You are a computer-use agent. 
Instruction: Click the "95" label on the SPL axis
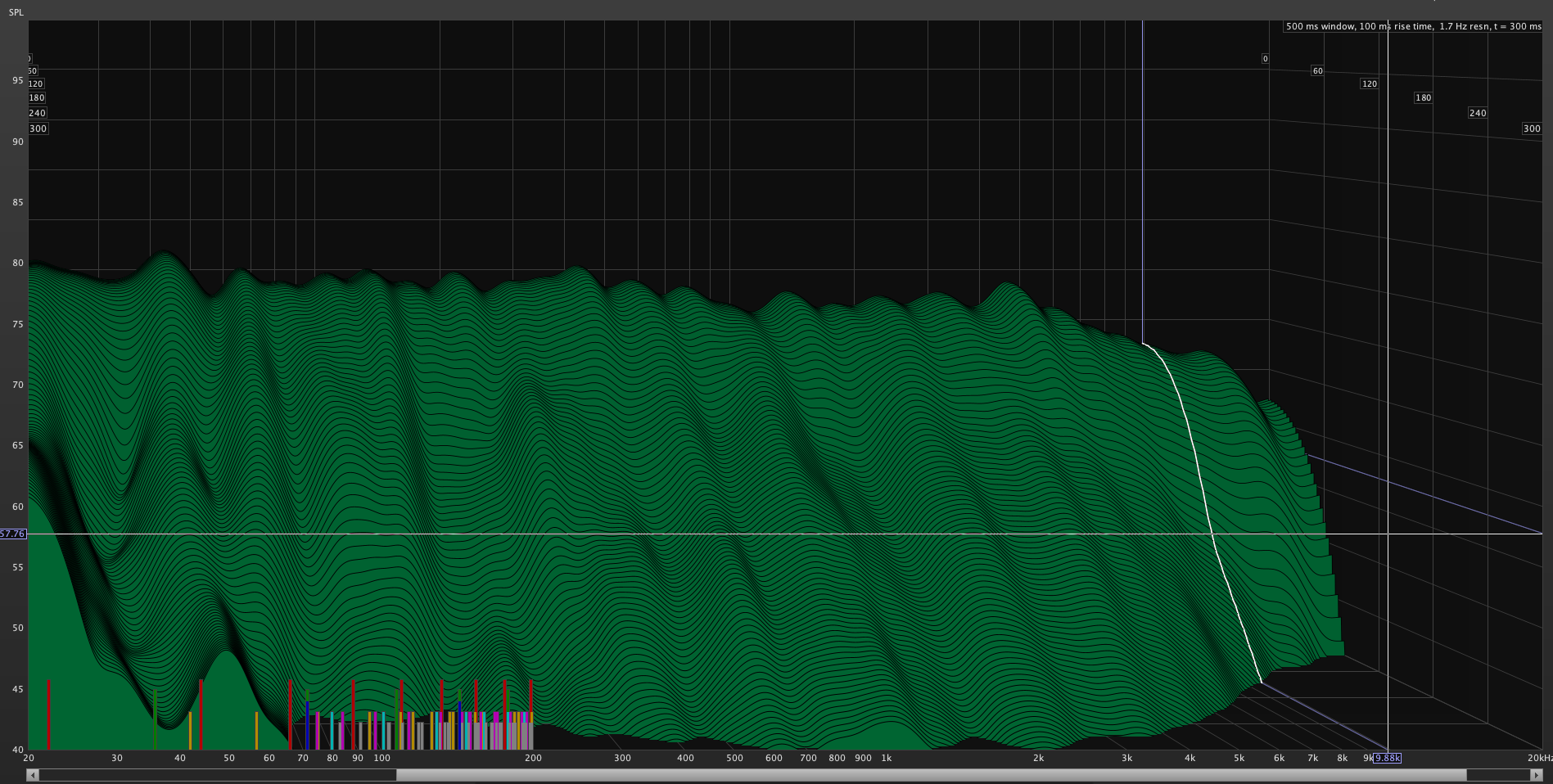(18, 80)
